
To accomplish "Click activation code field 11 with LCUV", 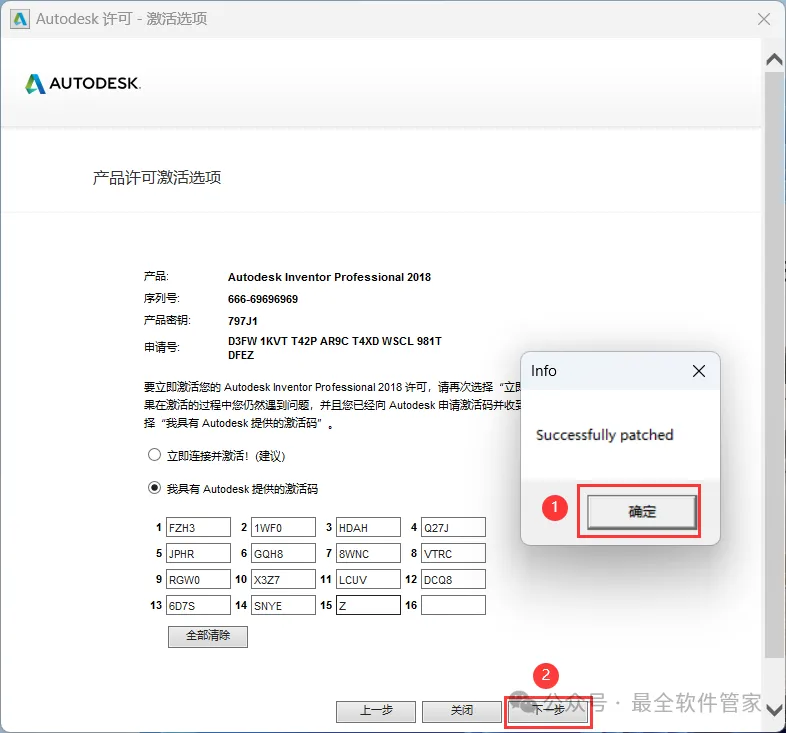I will 368,580.
